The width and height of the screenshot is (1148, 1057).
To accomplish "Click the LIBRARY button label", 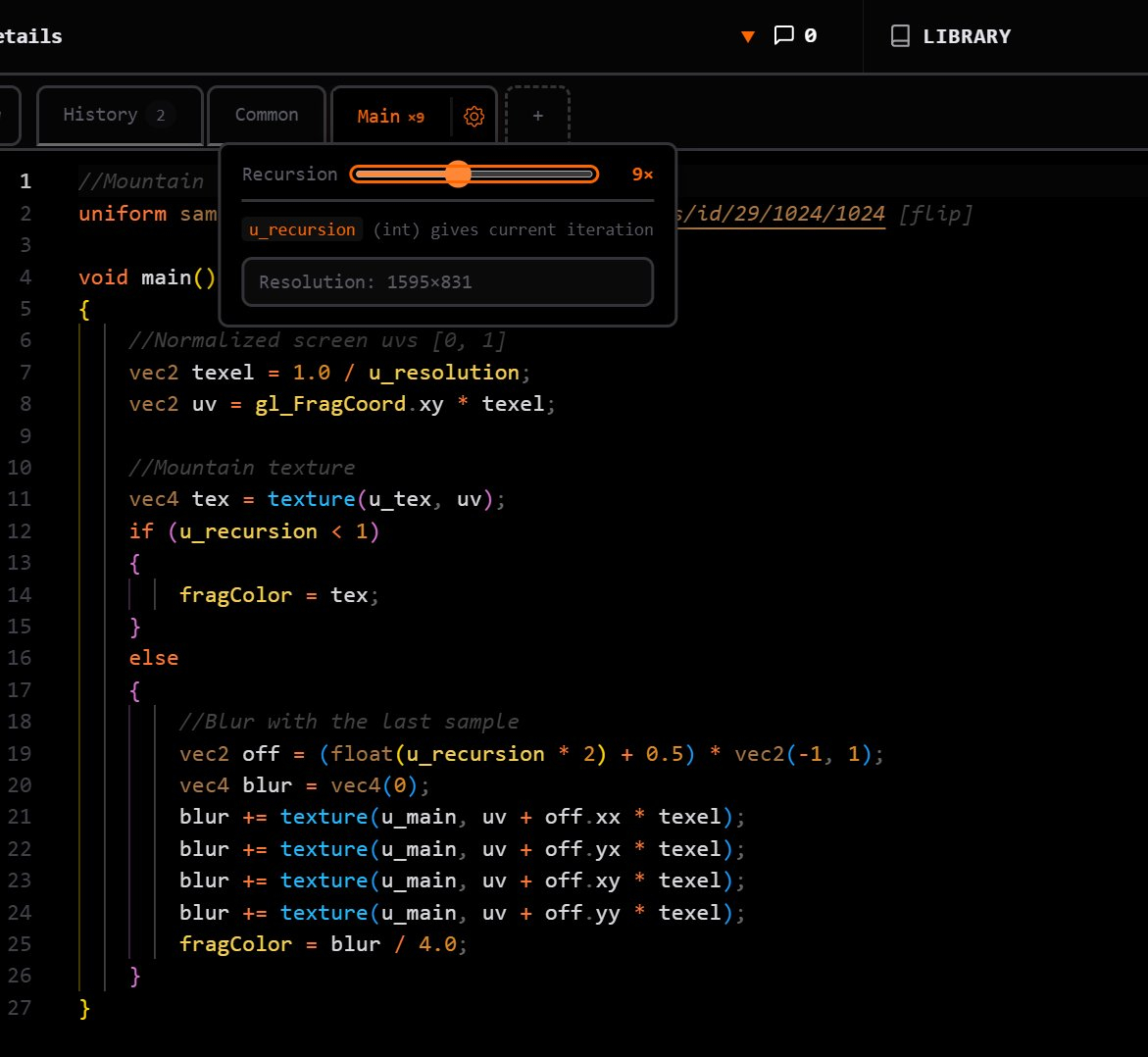I will point(966,36).
